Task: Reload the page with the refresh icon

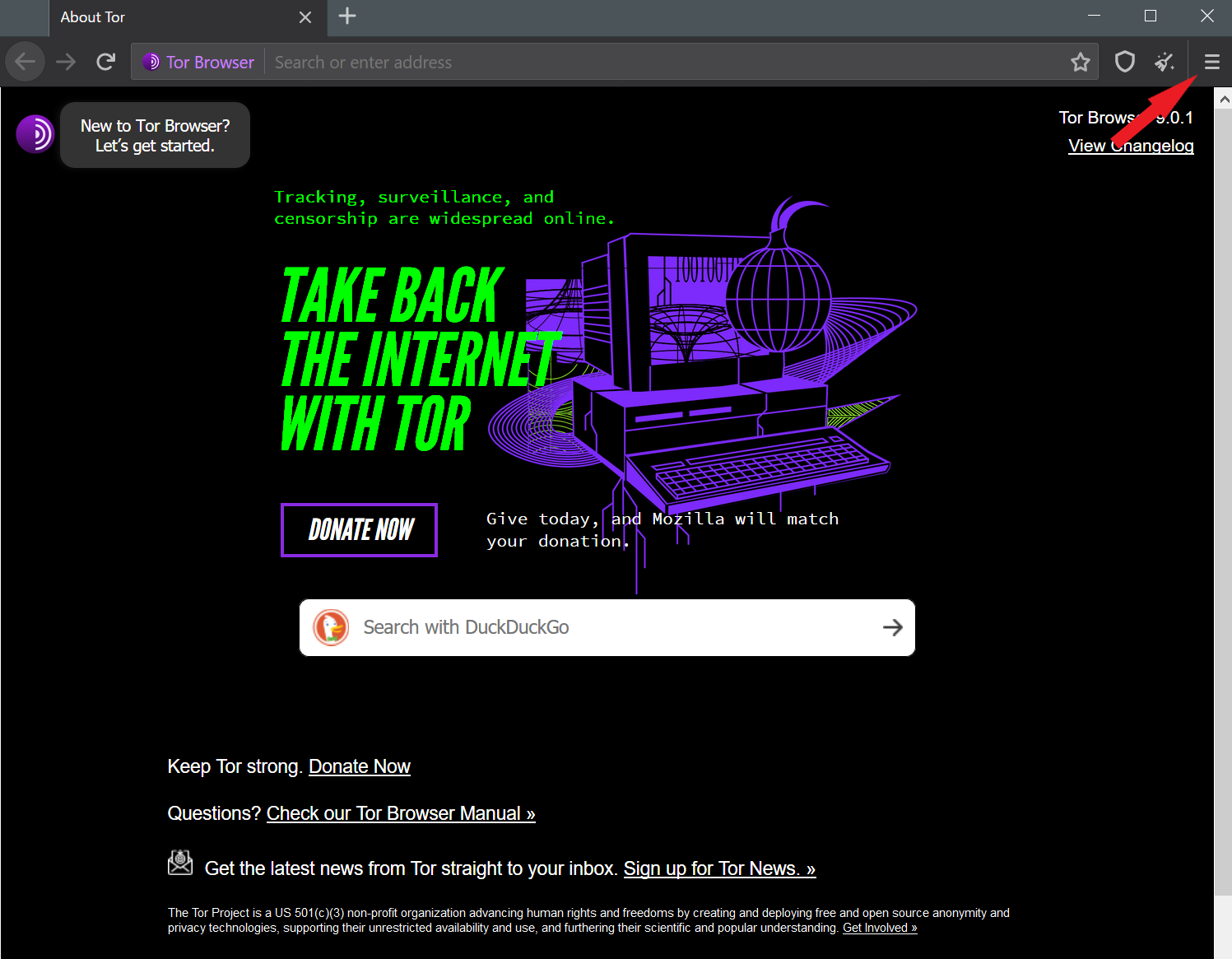Action: (106, 62)
